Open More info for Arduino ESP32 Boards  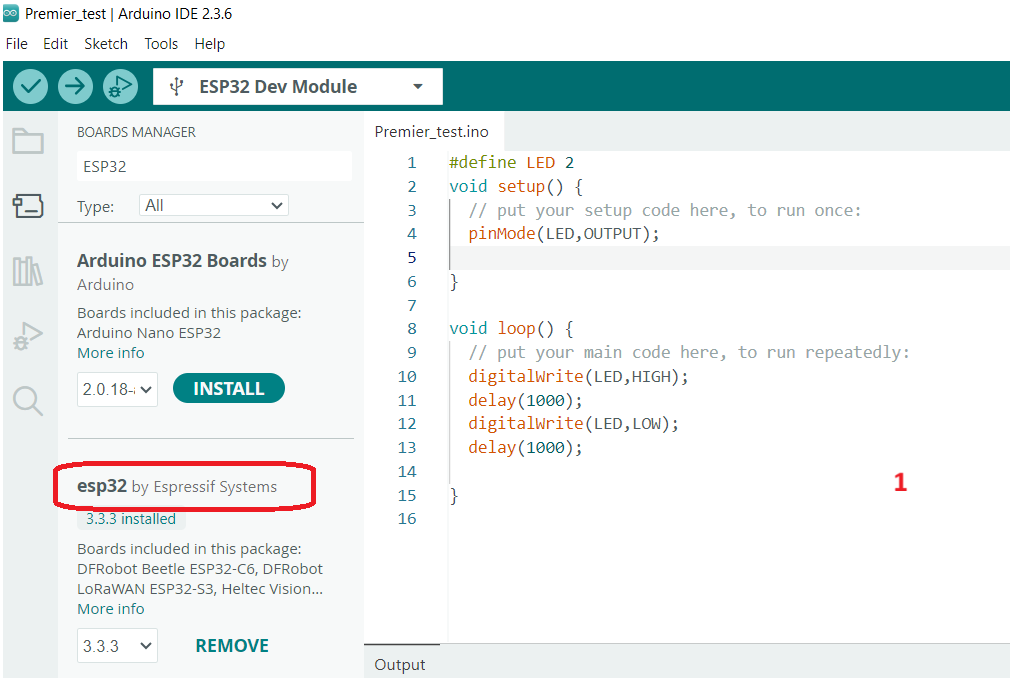point(111,353)
